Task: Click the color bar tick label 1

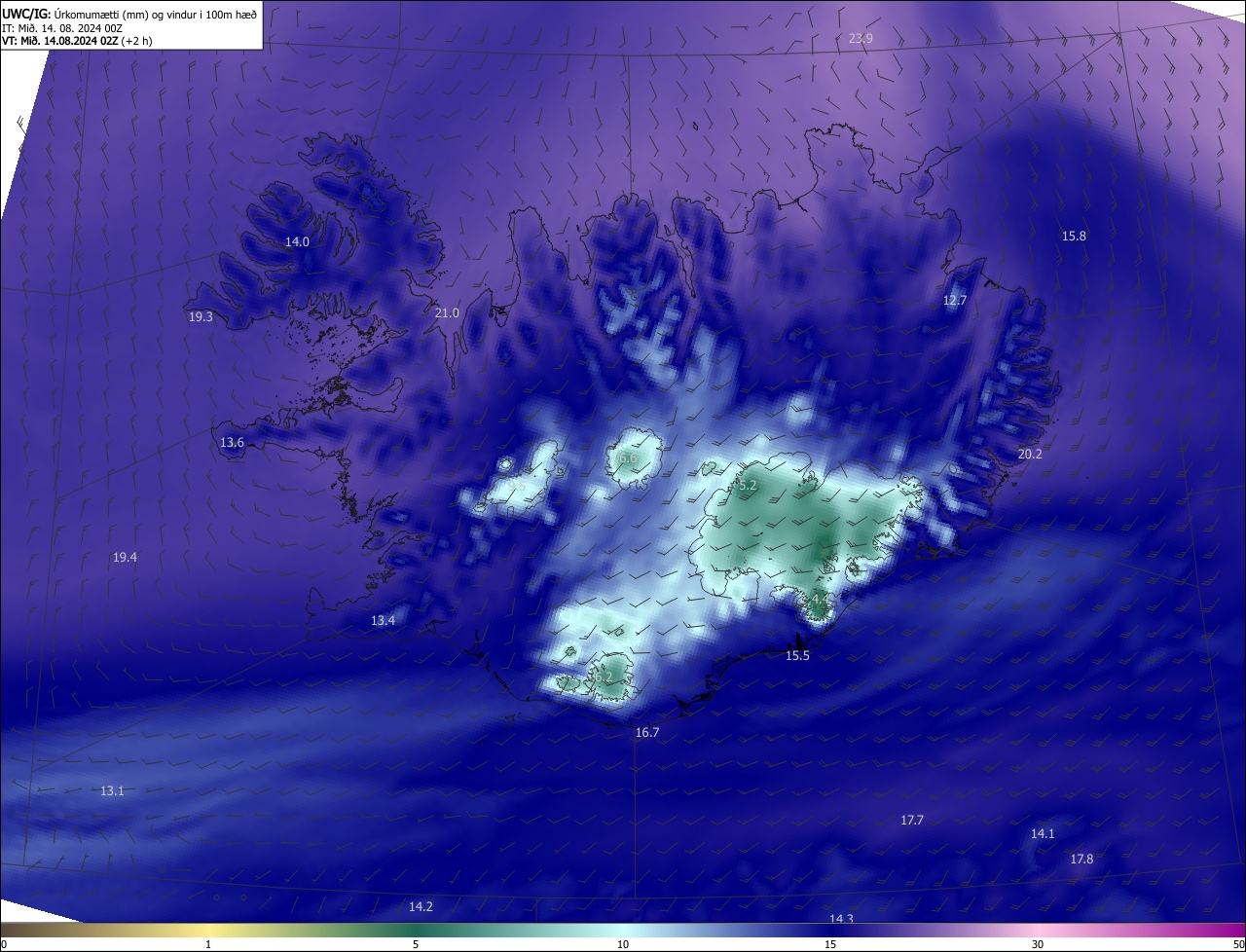Action: (x=208, y=944)
